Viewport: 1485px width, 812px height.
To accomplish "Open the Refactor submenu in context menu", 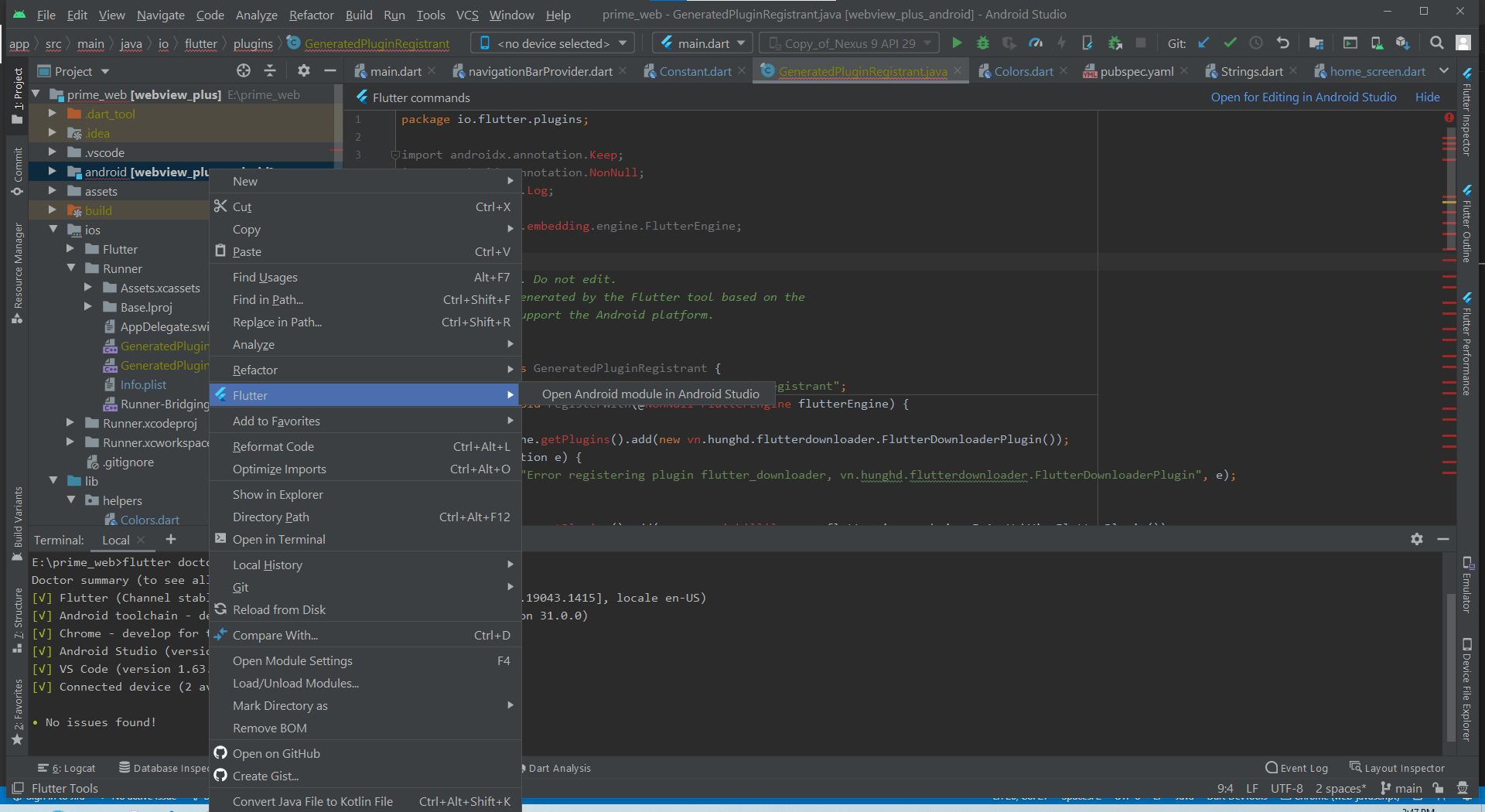I will (x=365, y=370).
